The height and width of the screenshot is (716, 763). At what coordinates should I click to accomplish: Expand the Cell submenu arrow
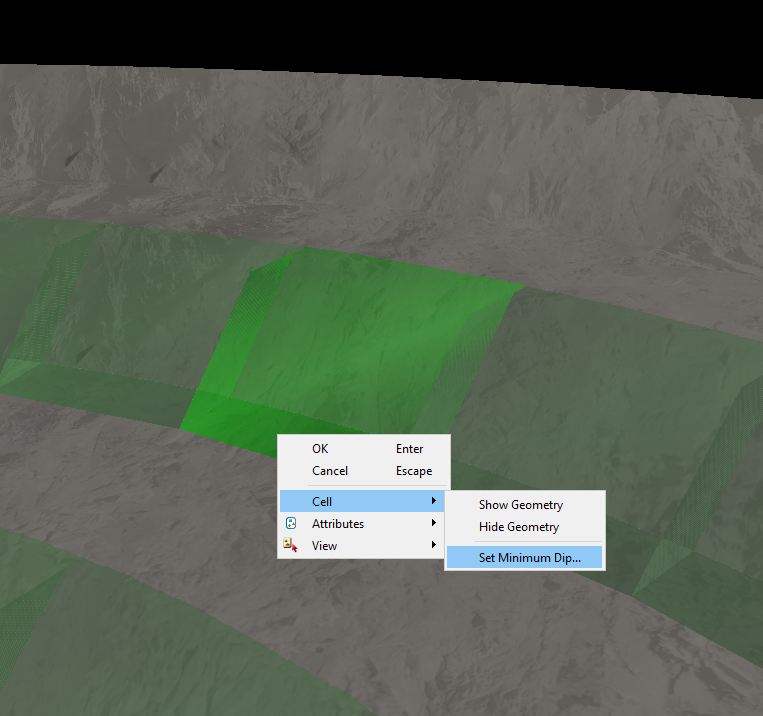[434, 501]
